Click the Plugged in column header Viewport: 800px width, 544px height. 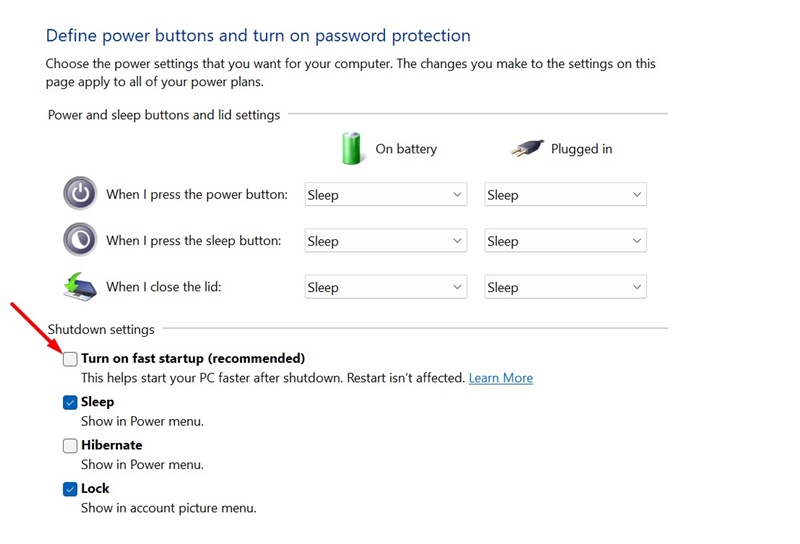581,149
